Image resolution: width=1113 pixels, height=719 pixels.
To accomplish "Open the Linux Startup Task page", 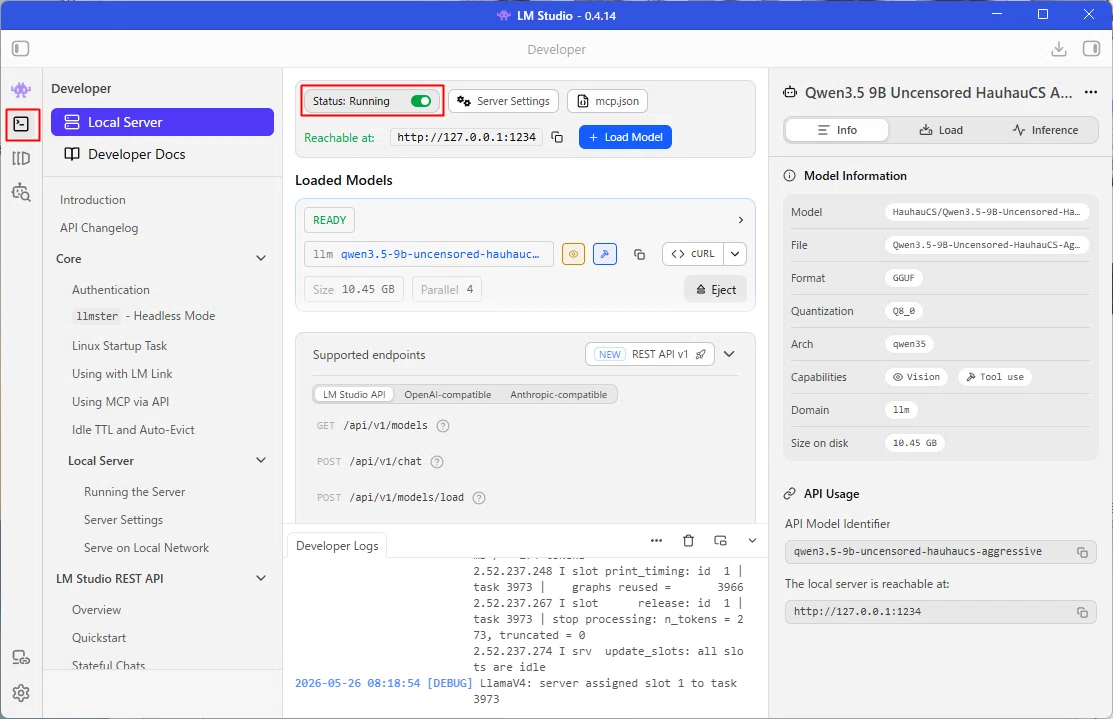I will pyautogui.click(x=119, y=346).
